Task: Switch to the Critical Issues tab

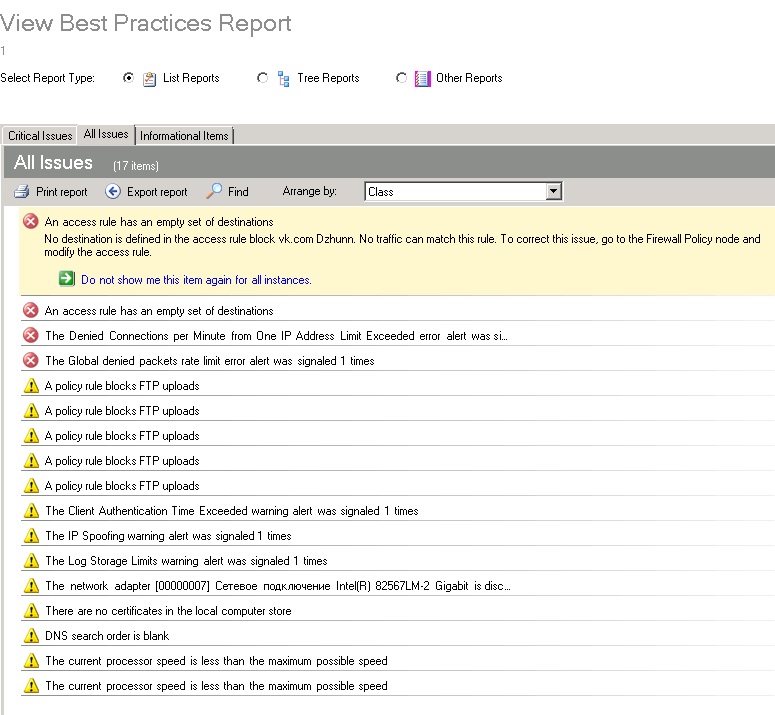Action: [x=40, y=136]
